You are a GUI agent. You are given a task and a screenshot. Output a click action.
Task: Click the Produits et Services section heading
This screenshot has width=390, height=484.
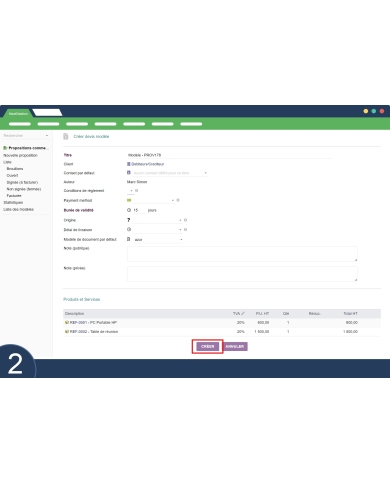(x=82, y=299)
